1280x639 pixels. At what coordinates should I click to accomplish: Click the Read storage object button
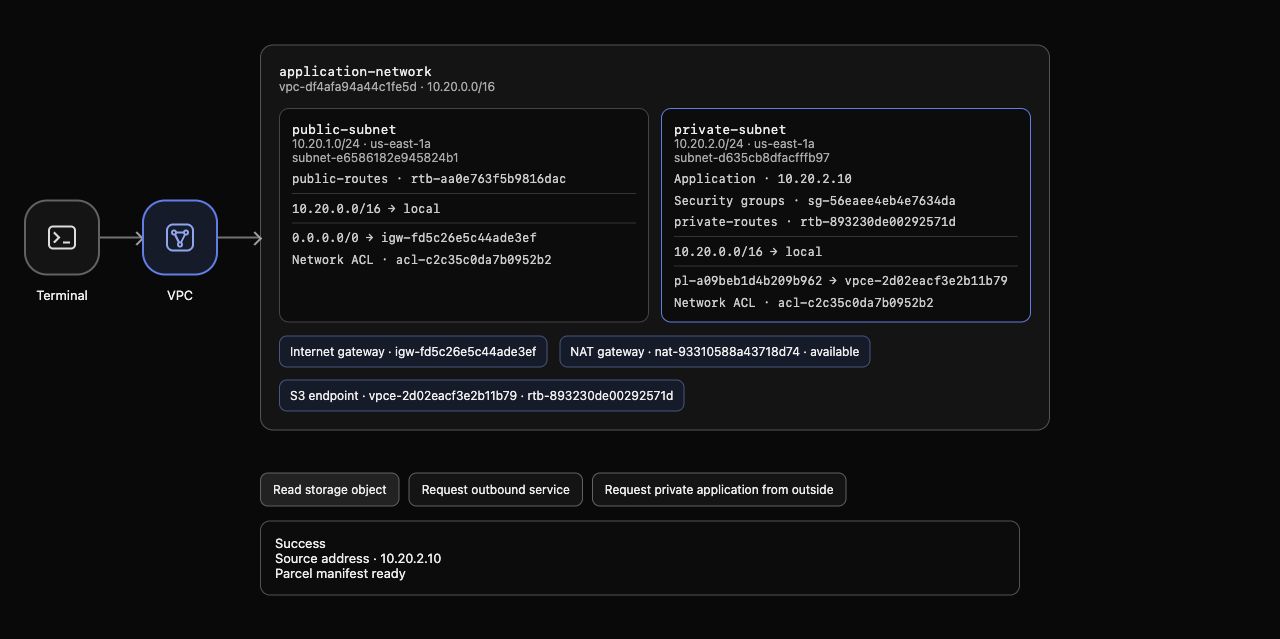coord(330,490)
